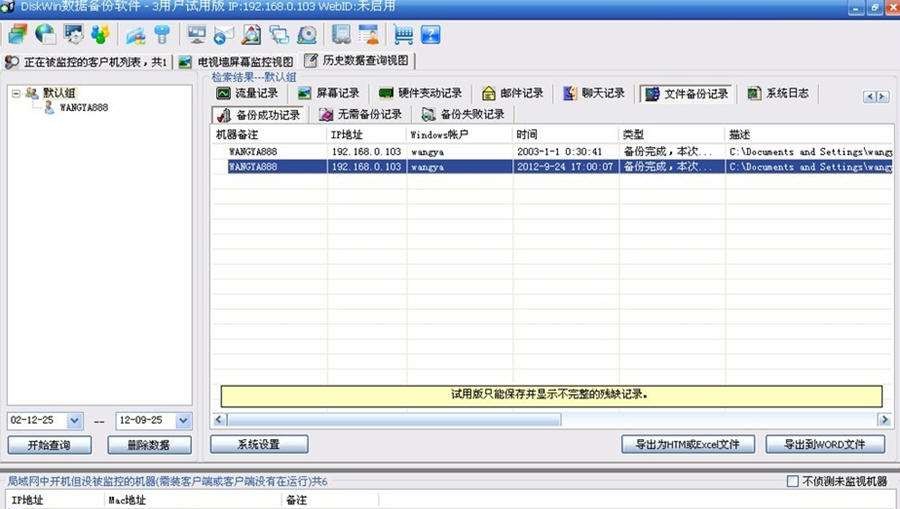The width and height of the screenshot is (900, 509).
Task: Open the blue help question icon
Action: coord(430,35)
